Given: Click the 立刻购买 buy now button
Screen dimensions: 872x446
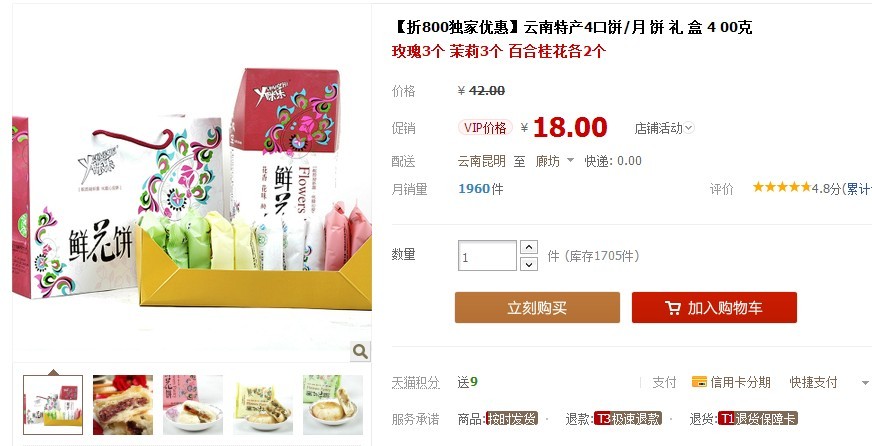Looking at the screenshot, I should 537,308.
